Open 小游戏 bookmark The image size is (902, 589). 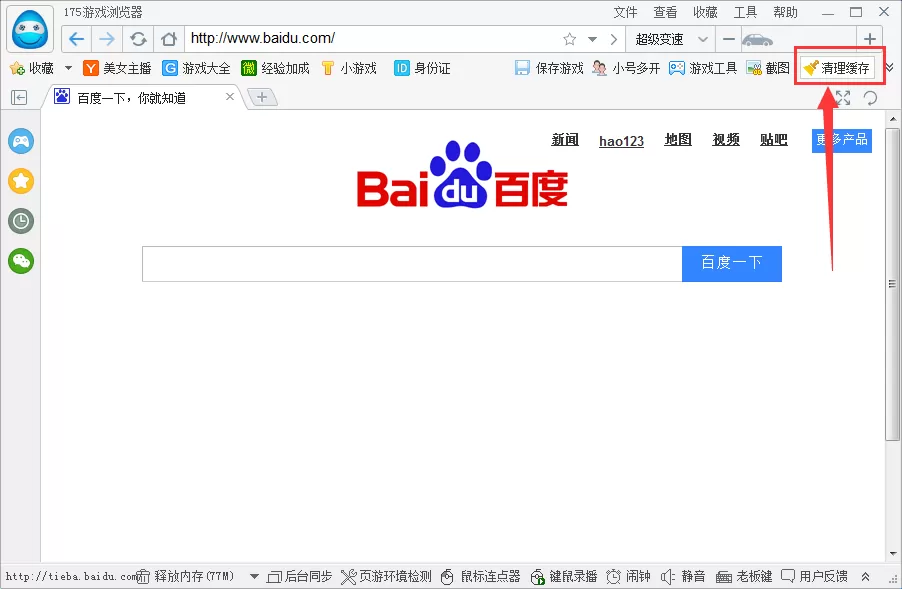click(x=349, y=68)
